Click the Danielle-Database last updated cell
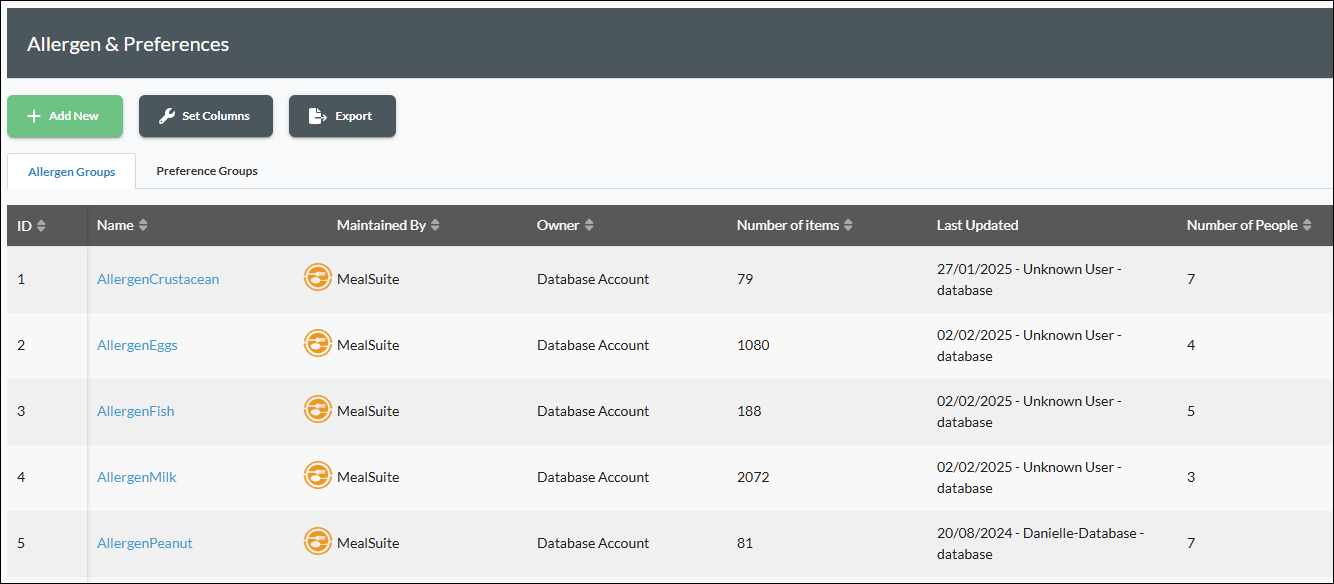 tap(1040, 543)
